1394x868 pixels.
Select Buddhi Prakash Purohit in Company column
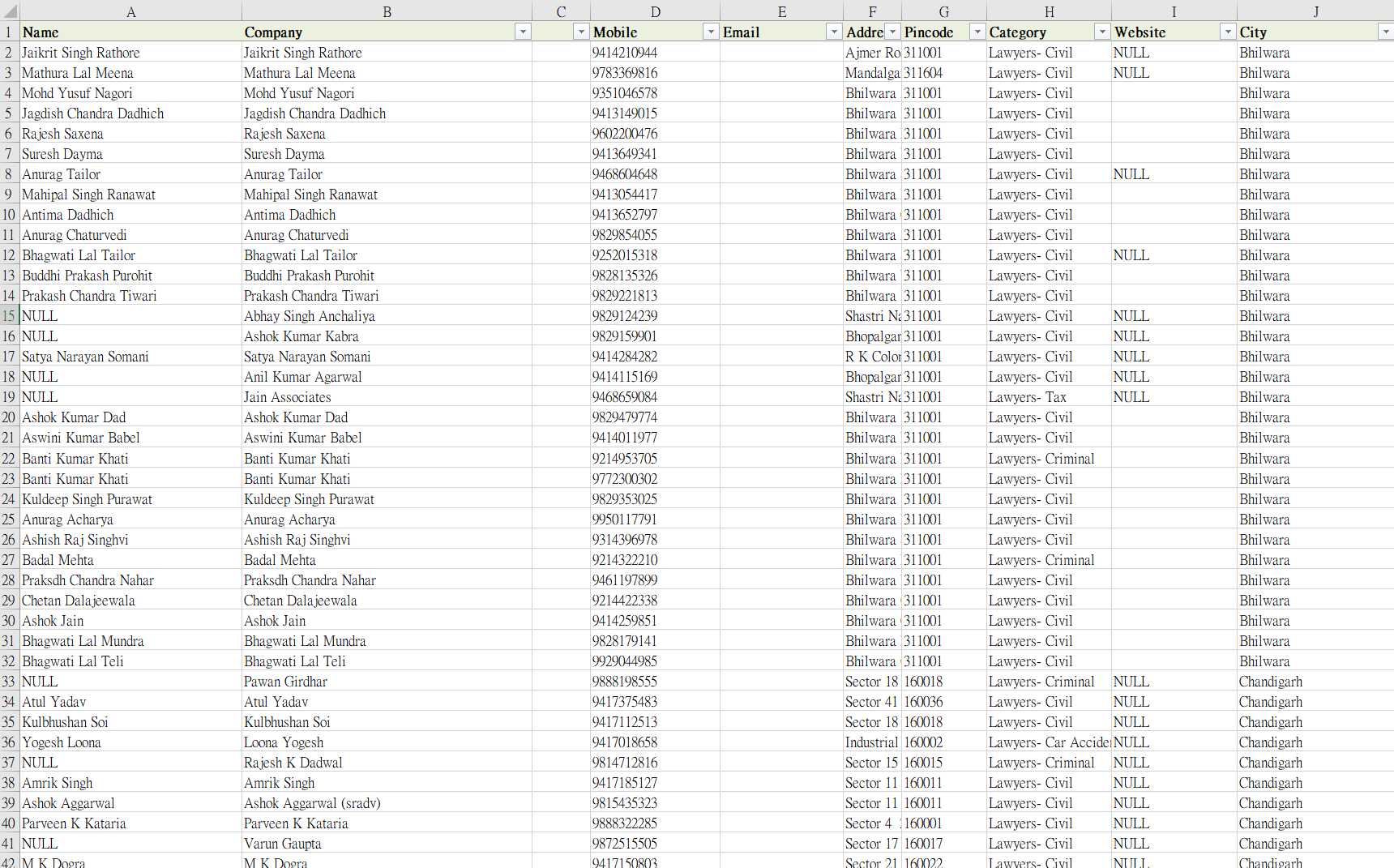coord(387,276)
